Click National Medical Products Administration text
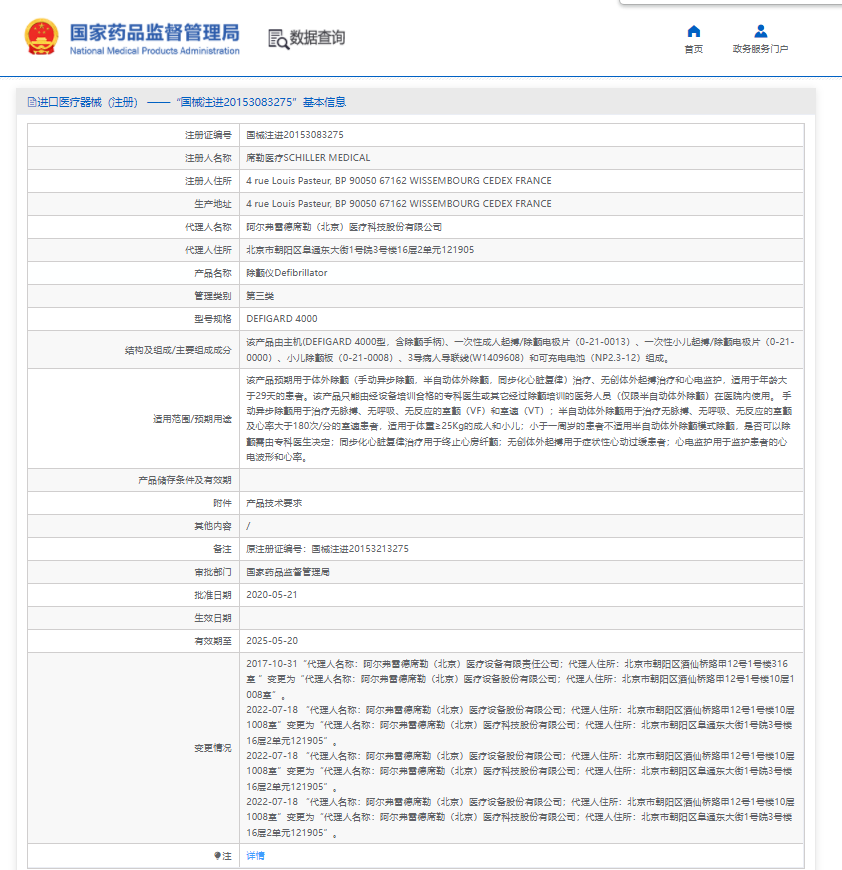The height and width of the screenshot is (870, 842). (155, 50)
